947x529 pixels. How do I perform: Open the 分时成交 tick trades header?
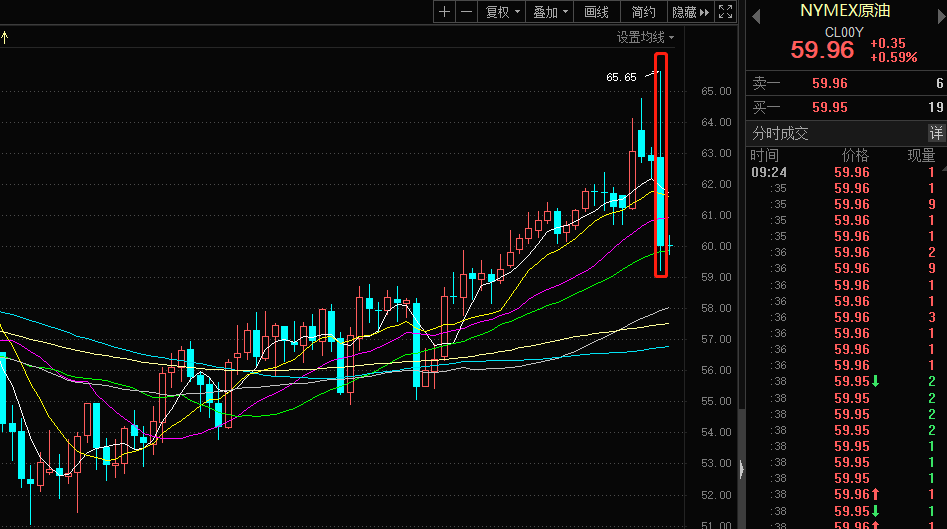[x=780, y=133]
